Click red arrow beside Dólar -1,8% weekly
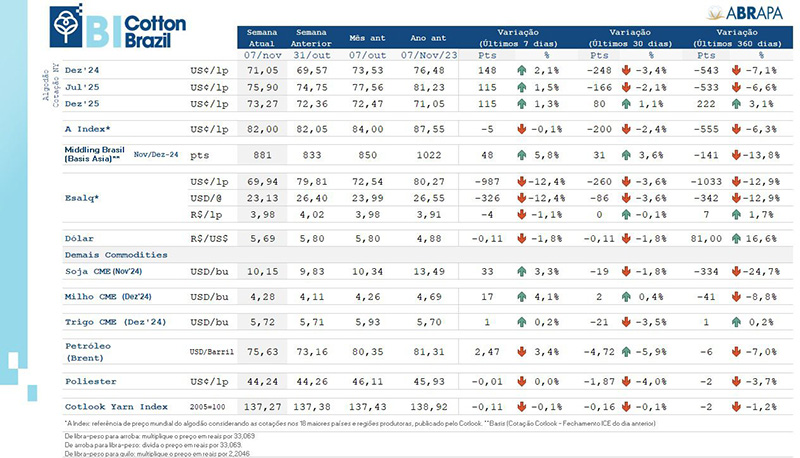800x458 pixels. click(521, 238)
